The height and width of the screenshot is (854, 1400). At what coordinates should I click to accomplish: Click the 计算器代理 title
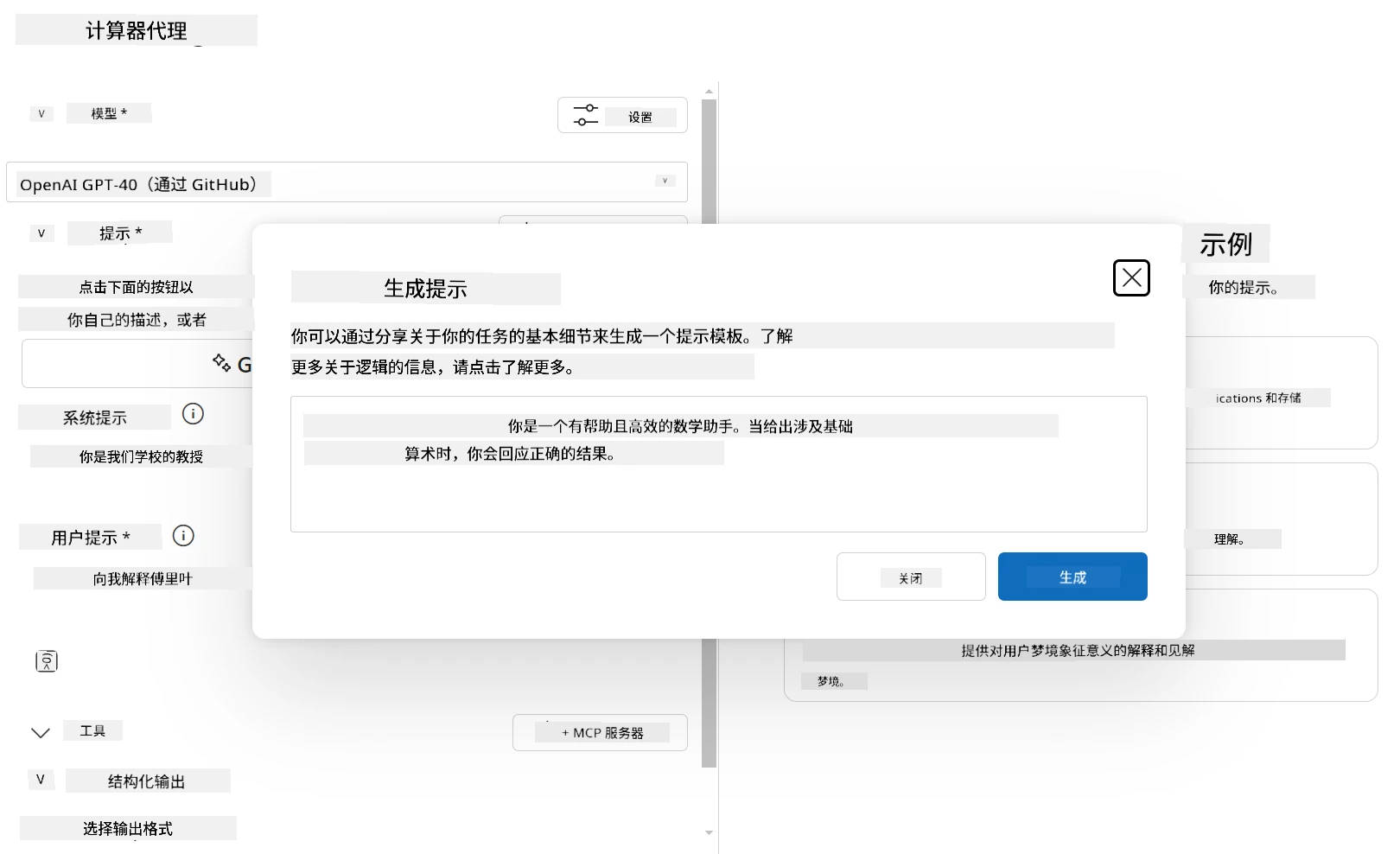pyautogui.click(x=137, y=31)
